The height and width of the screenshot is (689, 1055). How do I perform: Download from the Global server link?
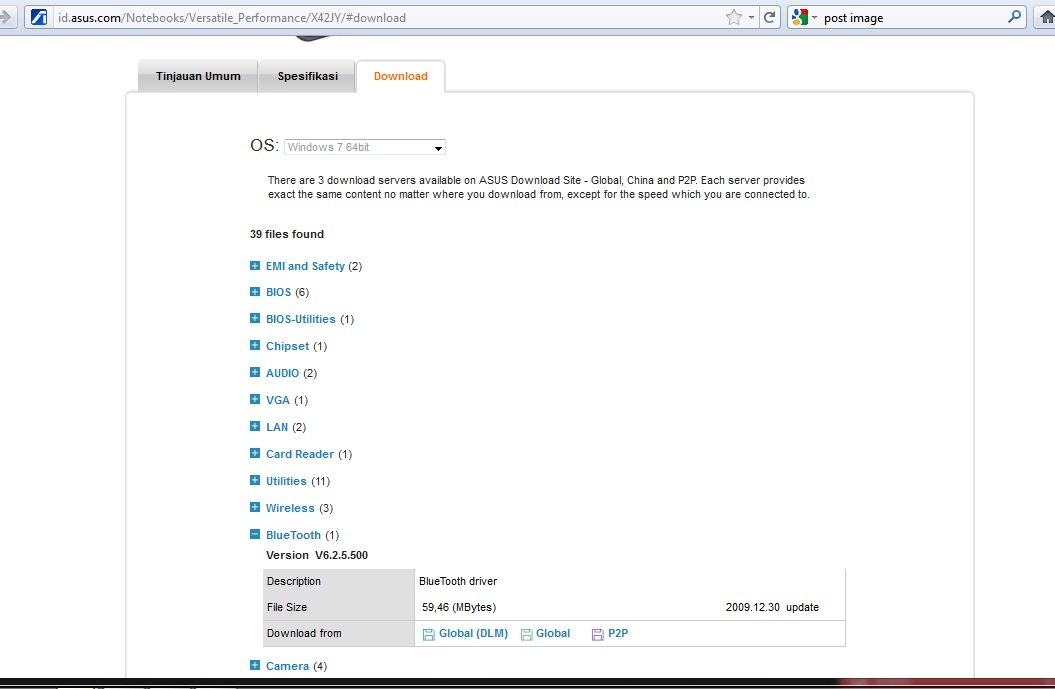click(x=553, y=633)
